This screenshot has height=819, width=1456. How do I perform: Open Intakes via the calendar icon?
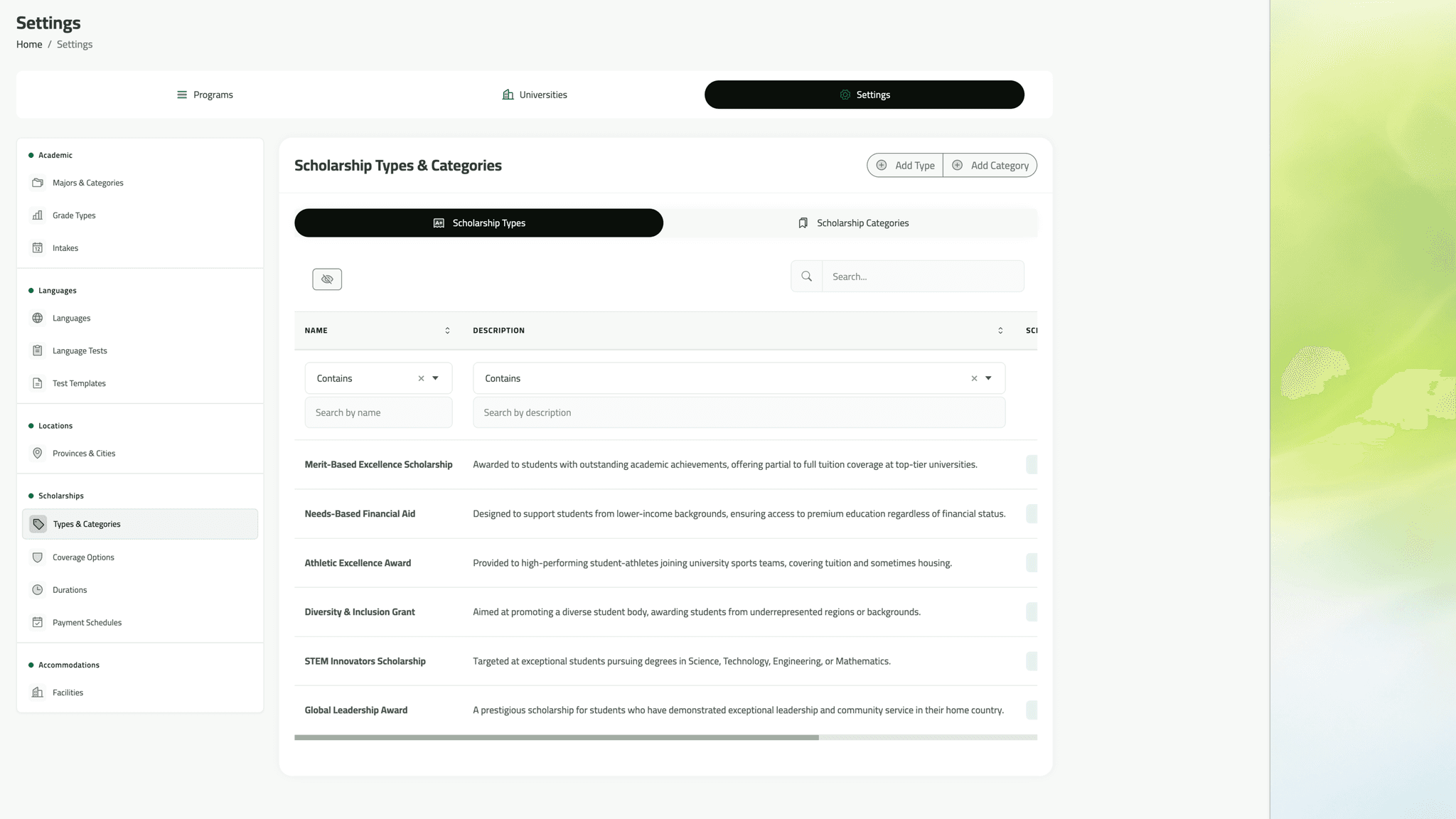(38, 247)
